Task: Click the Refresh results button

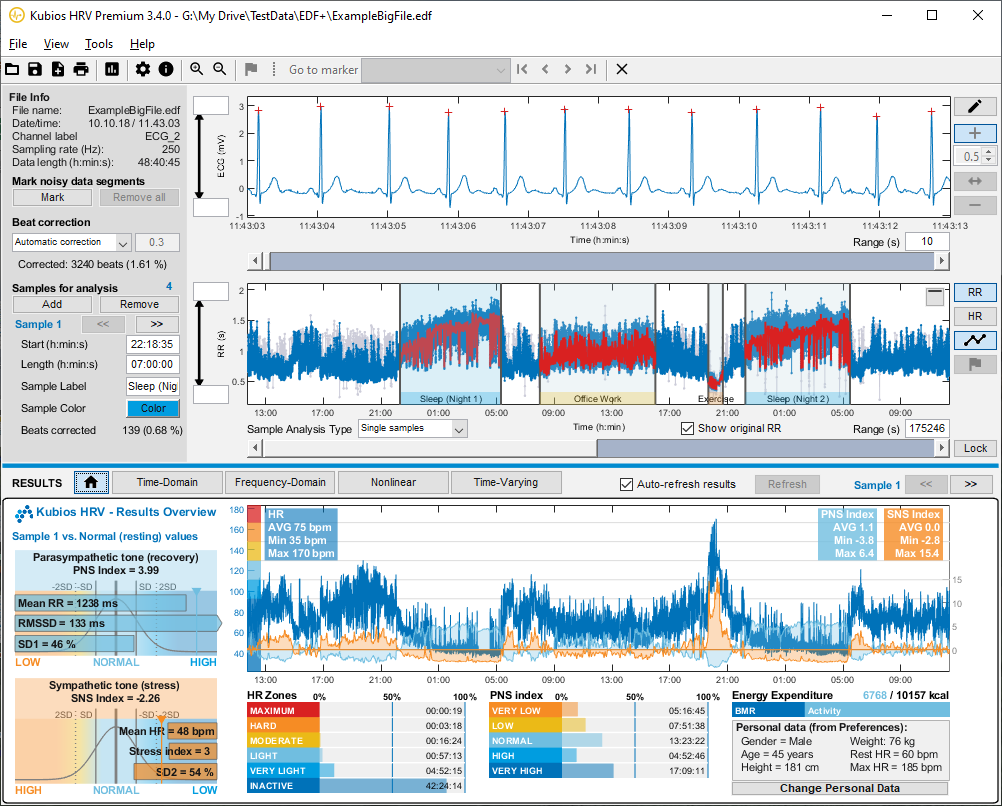Action: click(787, 484)
